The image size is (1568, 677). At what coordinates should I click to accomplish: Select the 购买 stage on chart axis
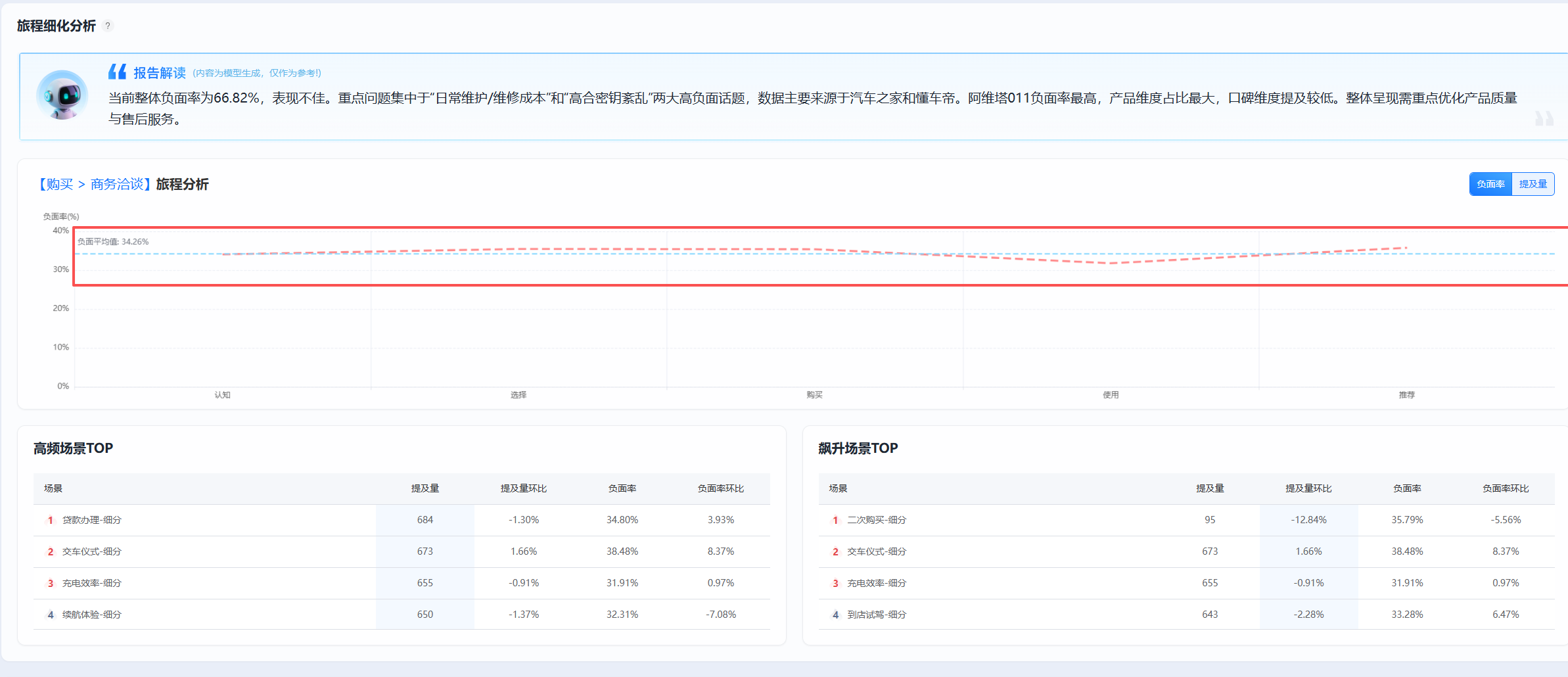click(815, 395)
